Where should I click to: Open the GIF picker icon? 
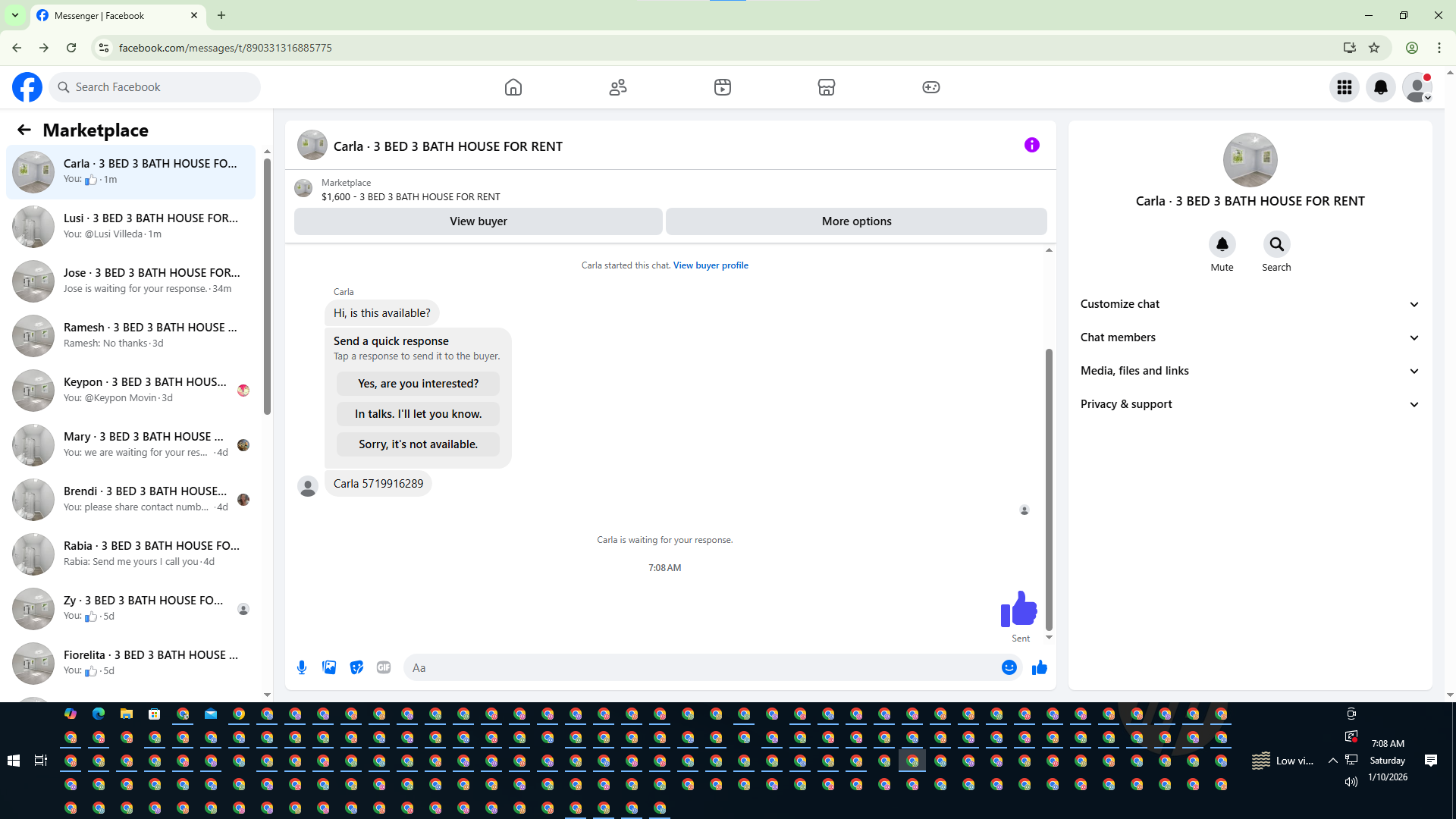pyautogui.click(x=384, y=667)
